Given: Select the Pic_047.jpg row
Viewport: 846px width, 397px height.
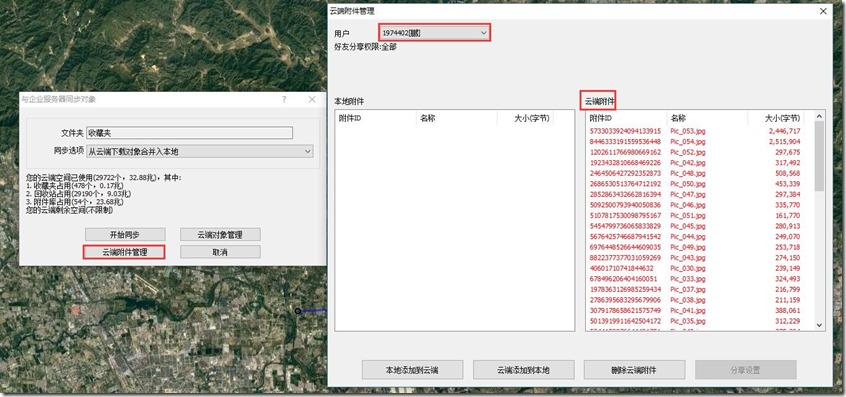Looking at the screenshot, I should [700, 194].
